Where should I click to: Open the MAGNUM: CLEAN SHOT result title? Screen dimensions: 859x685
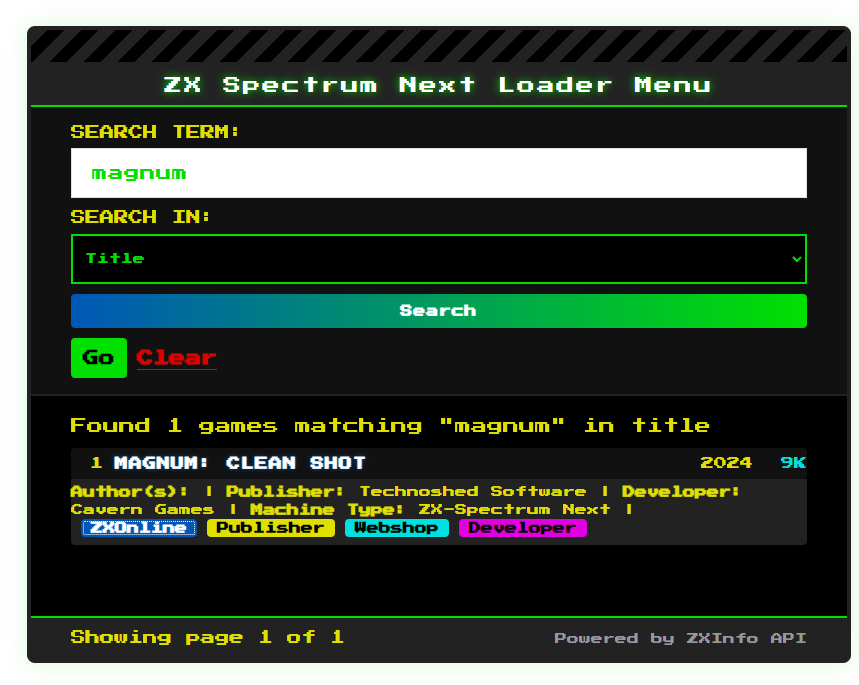click(x=239, y=463)
